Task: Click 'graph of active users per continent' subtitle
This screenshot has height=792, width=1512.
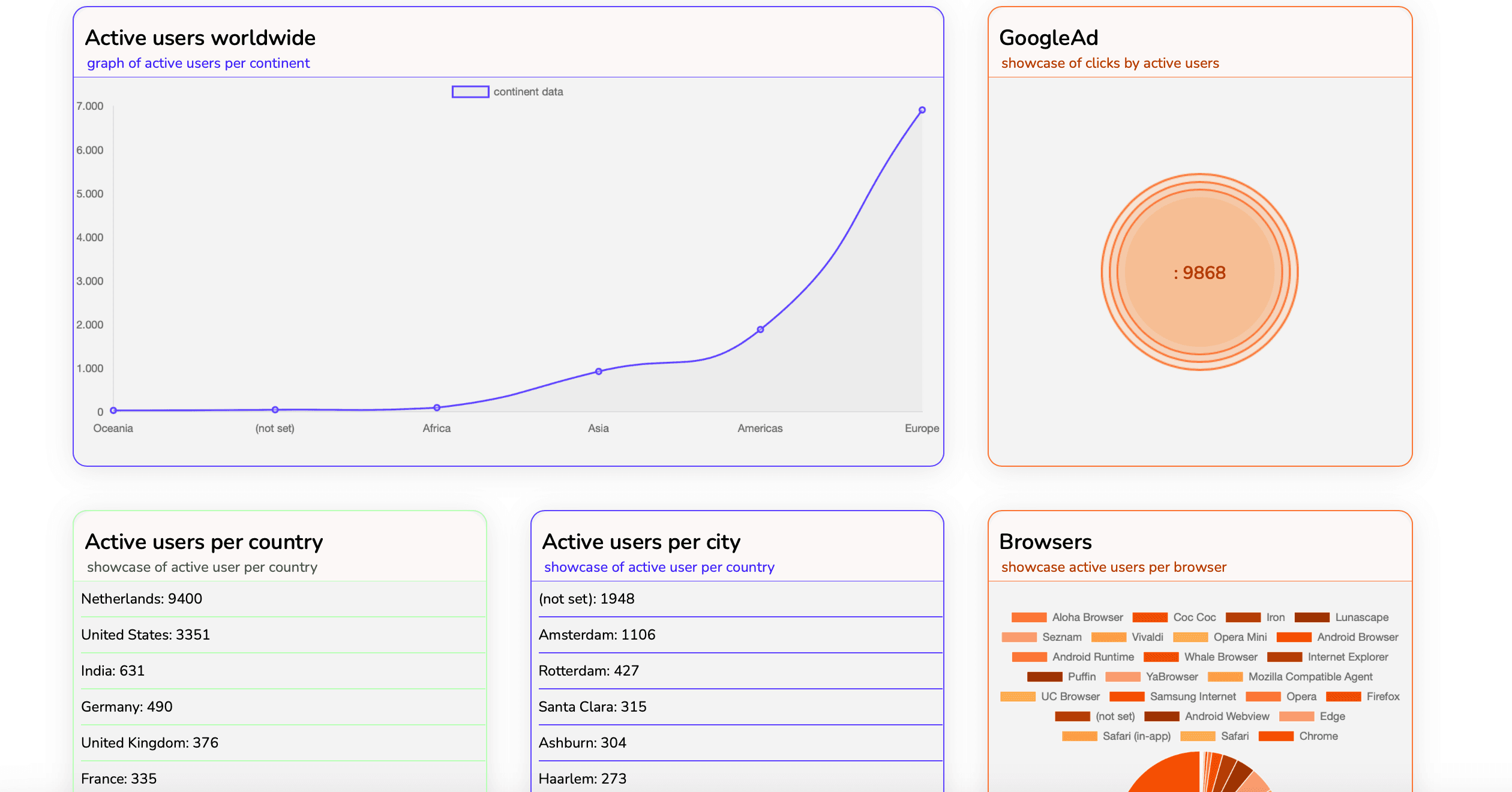Action: pos(198,63)
